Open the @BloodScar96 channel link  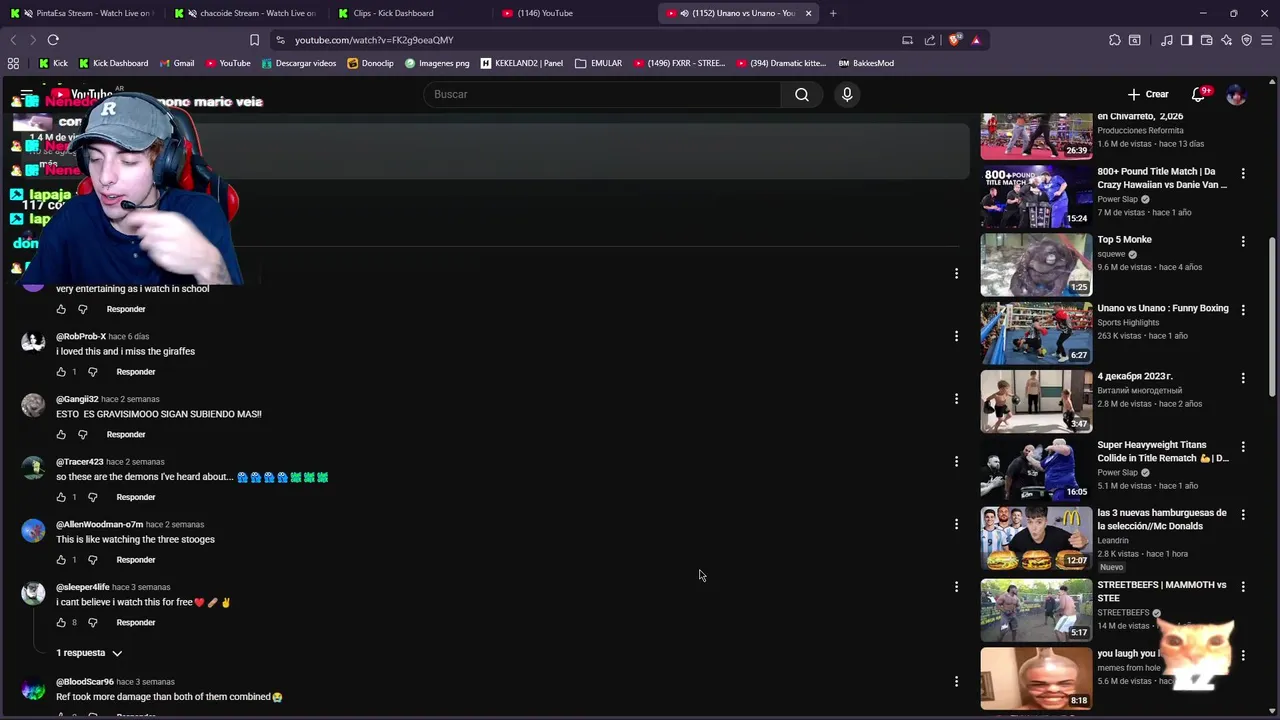tap(85, 682)
